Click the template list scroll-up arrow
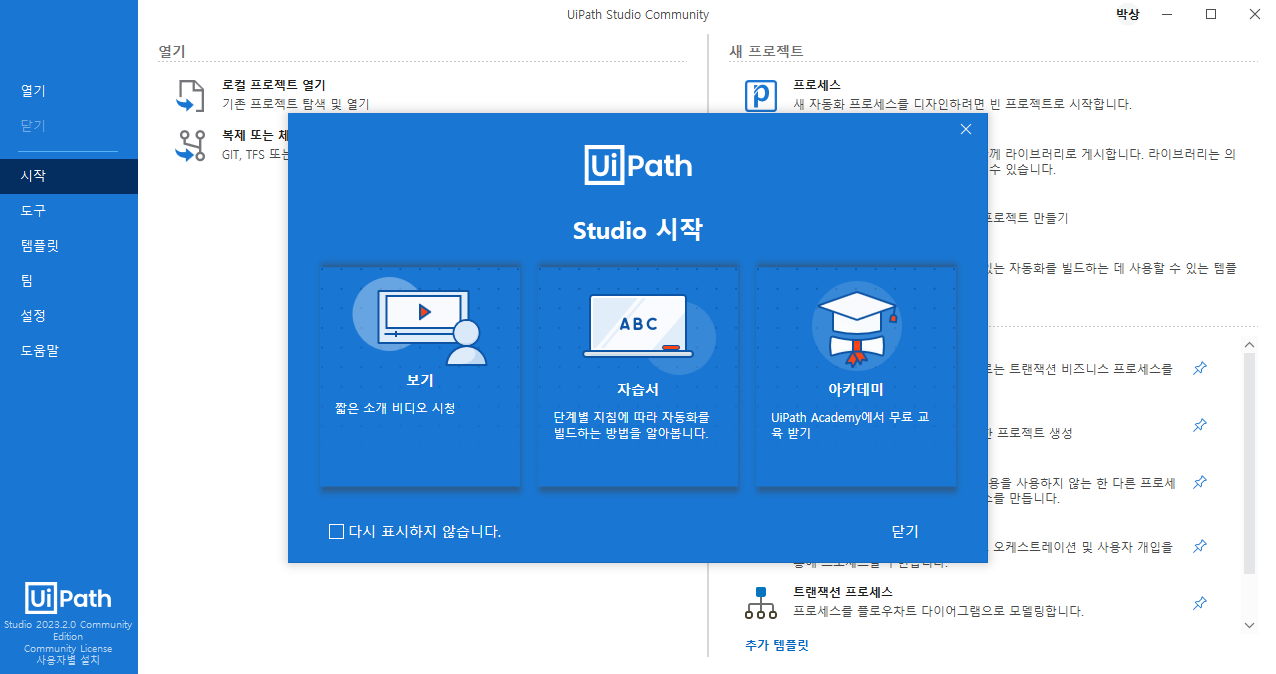 tap(1249, 345)
